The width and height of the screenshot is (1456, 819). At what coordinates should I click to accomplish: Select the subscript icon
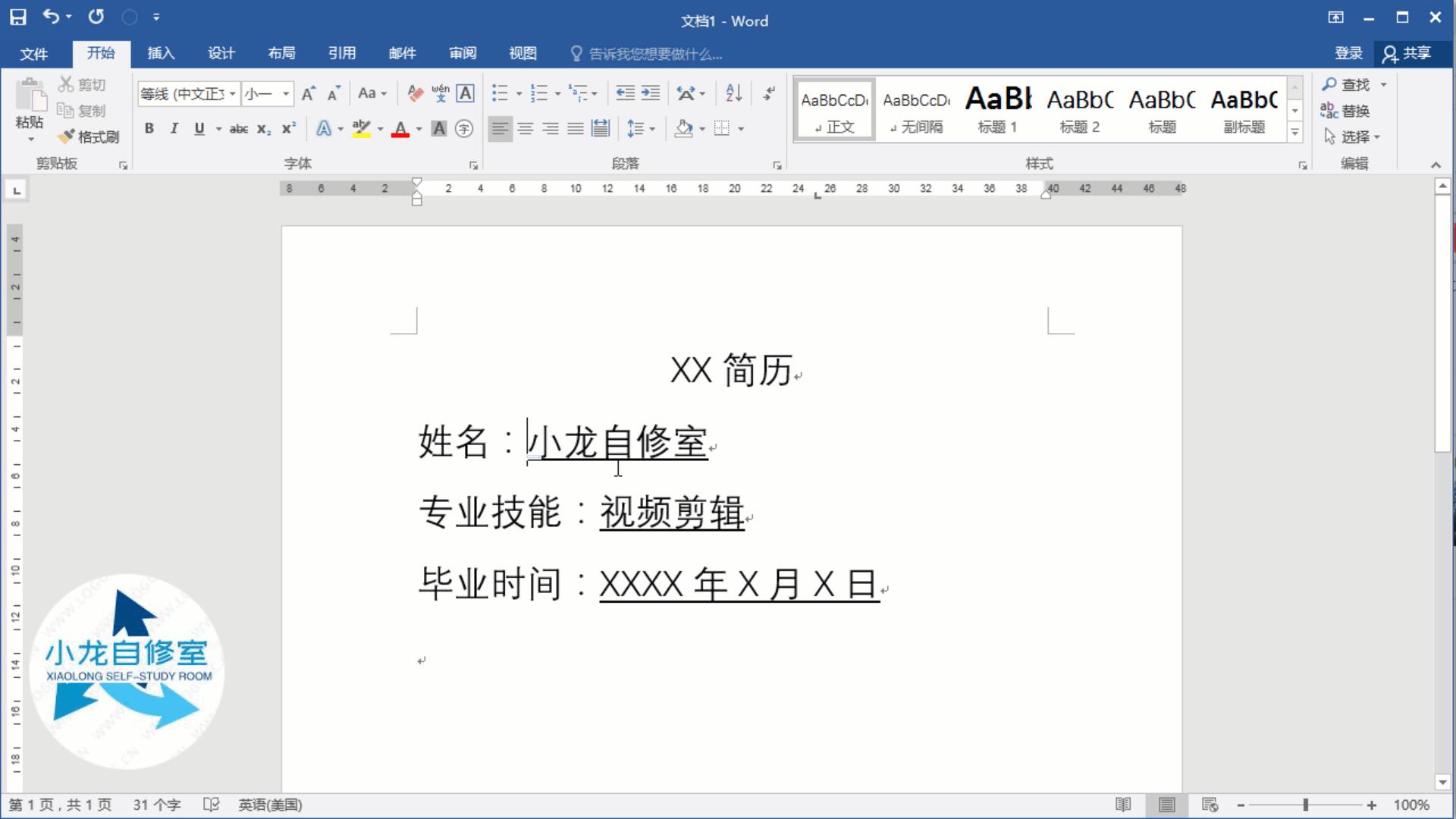click(x=263, y=129)
